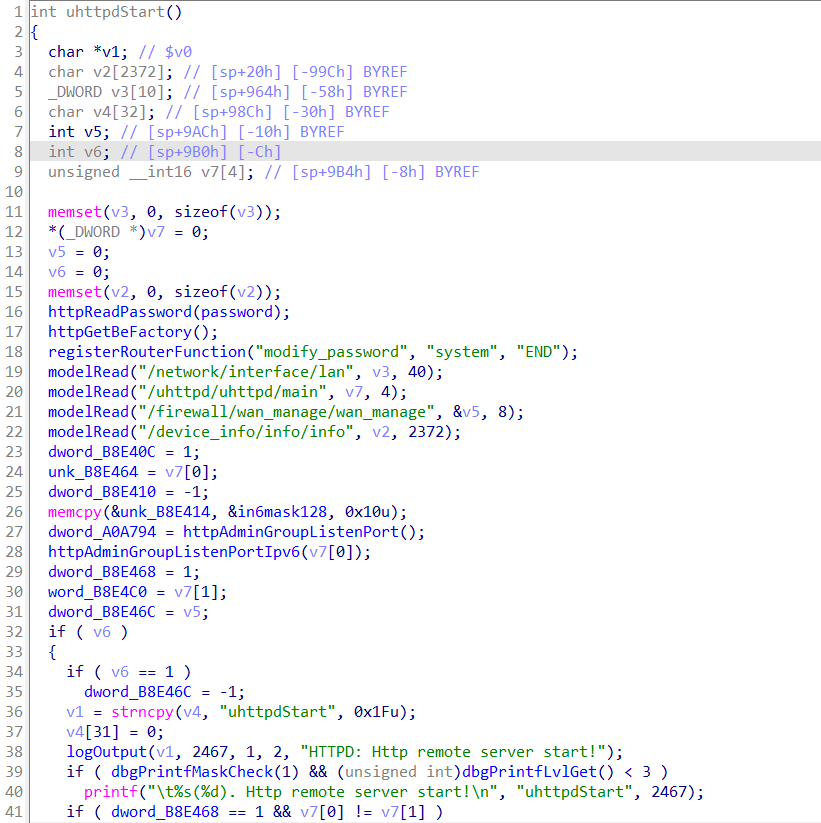Click the [sp+9B0h] stack comment
Screen dimensions: 821x823
click(x=187, y=152)
